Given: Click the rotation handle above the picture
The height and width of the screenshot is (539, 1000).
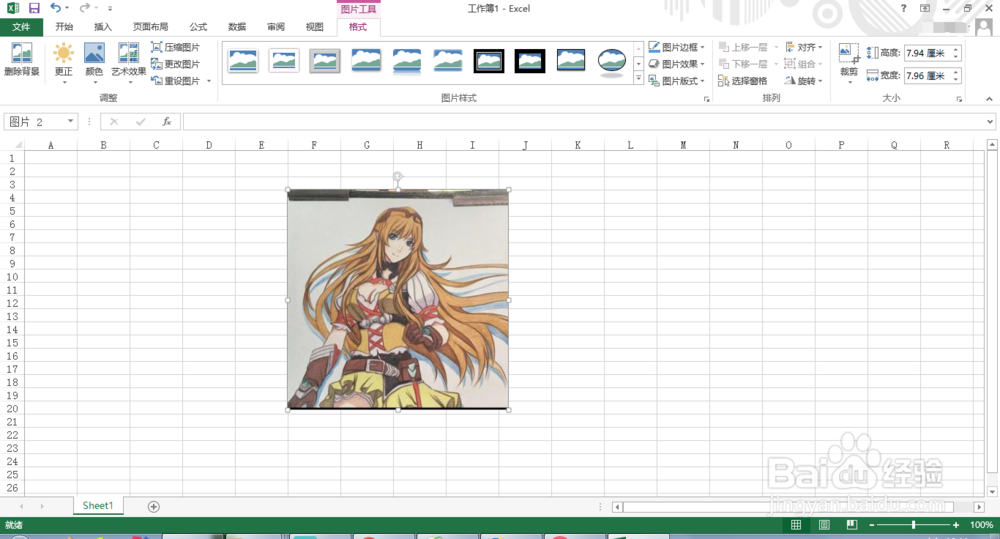Looking at the screenshot, I should (397, 176).
